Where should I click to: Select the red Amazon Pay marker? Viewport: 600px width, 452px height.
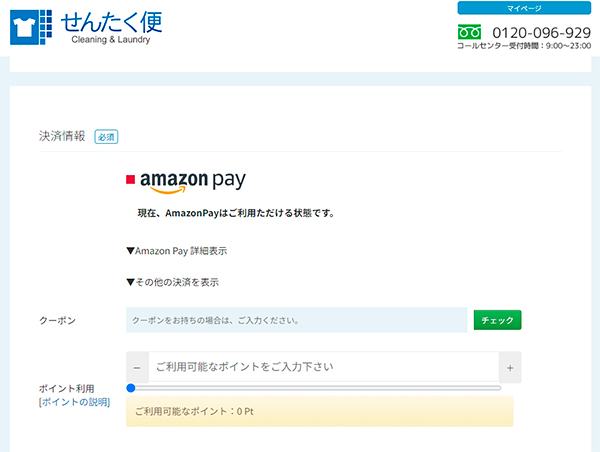point(130,179)
